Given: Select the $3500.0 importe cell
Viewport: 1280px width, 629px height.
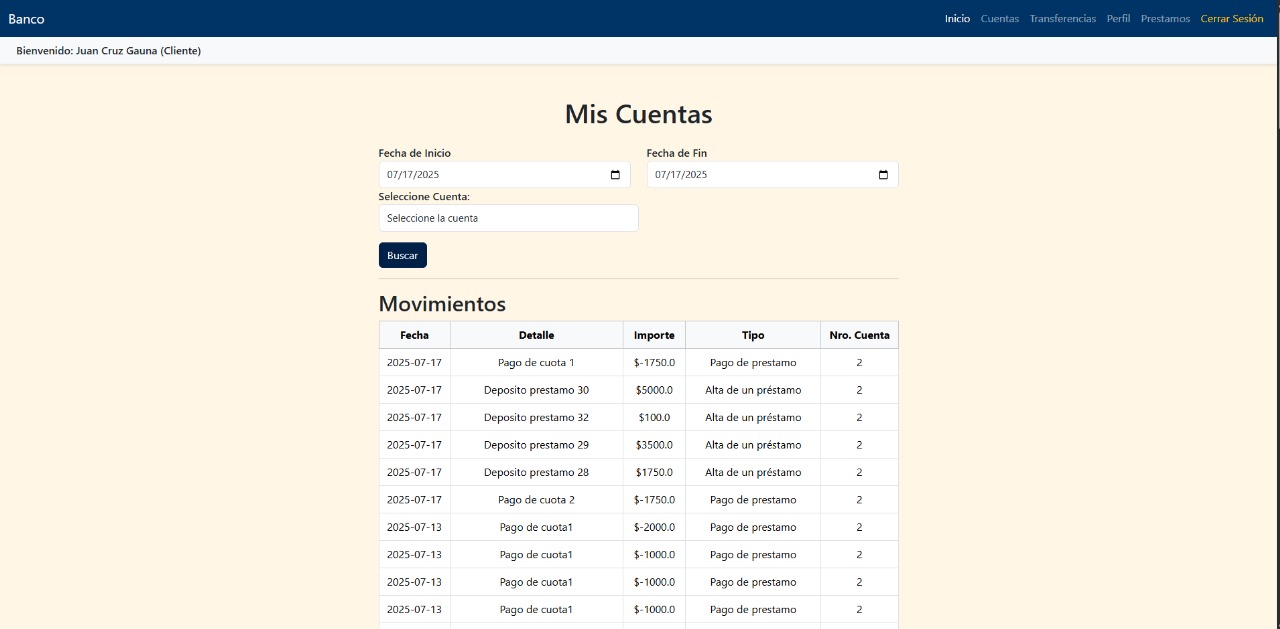Looking at the screenshot, I should [654, 445].
